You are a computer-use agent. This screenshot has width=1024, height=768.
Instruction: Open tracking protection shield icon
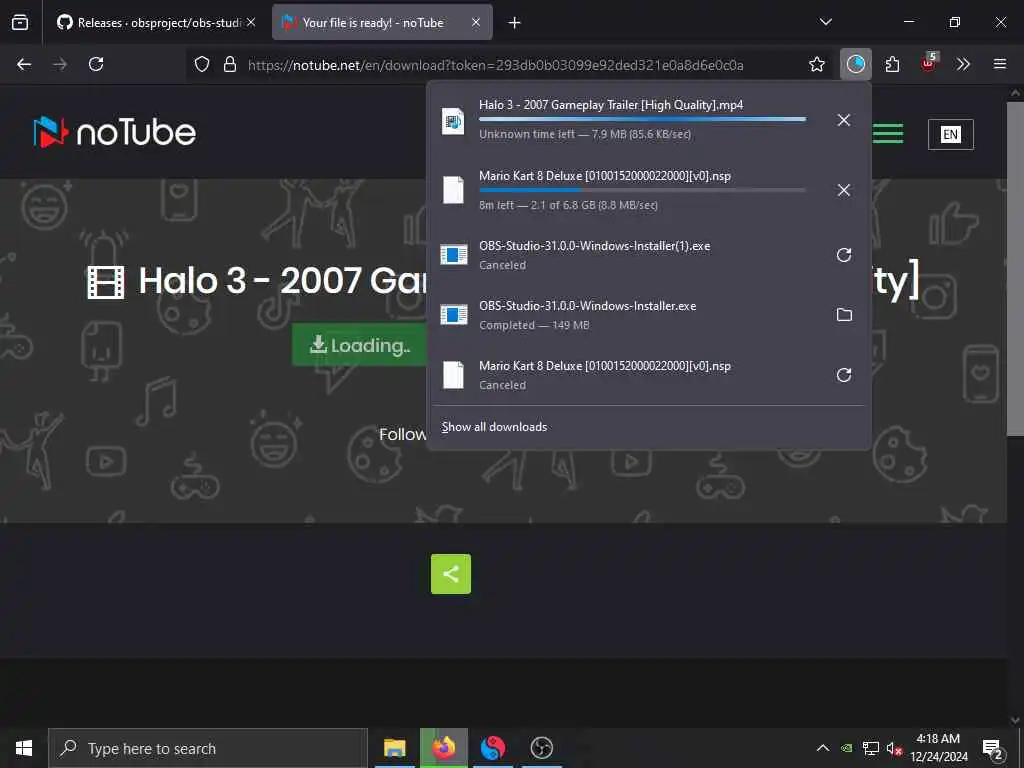point(202,64)
